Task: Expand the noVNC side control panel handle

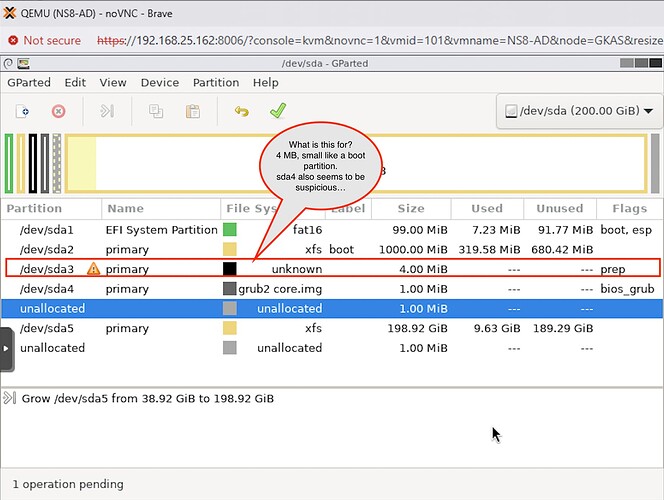Action: click(6, 349)
